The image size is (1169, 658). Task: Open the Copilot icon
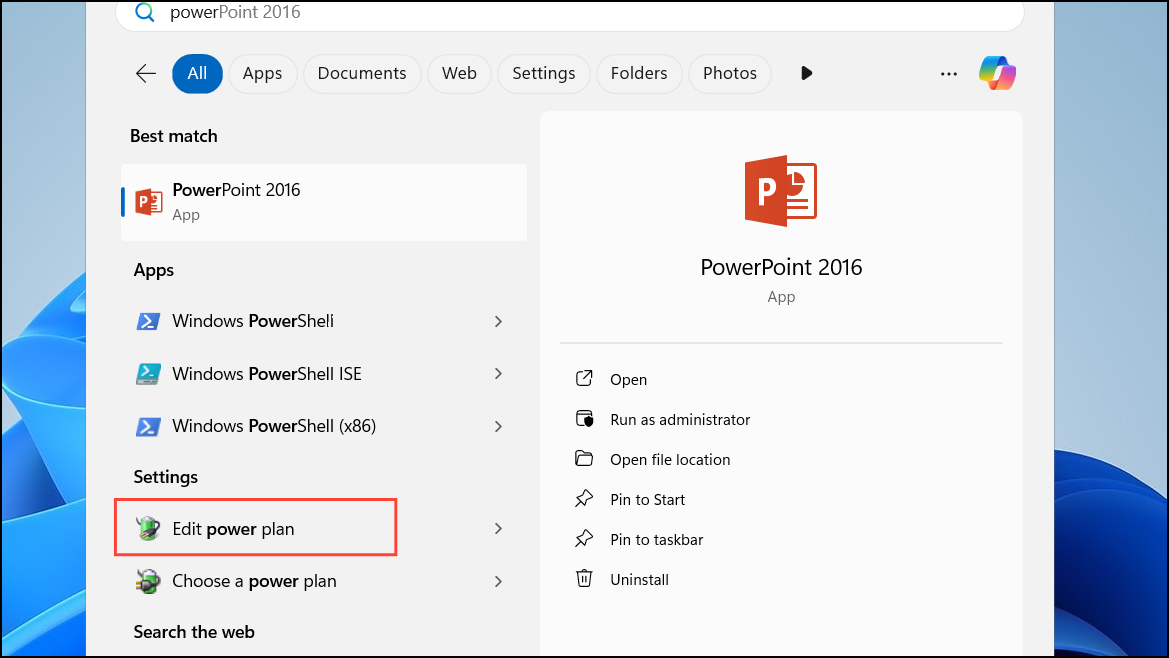997,73
